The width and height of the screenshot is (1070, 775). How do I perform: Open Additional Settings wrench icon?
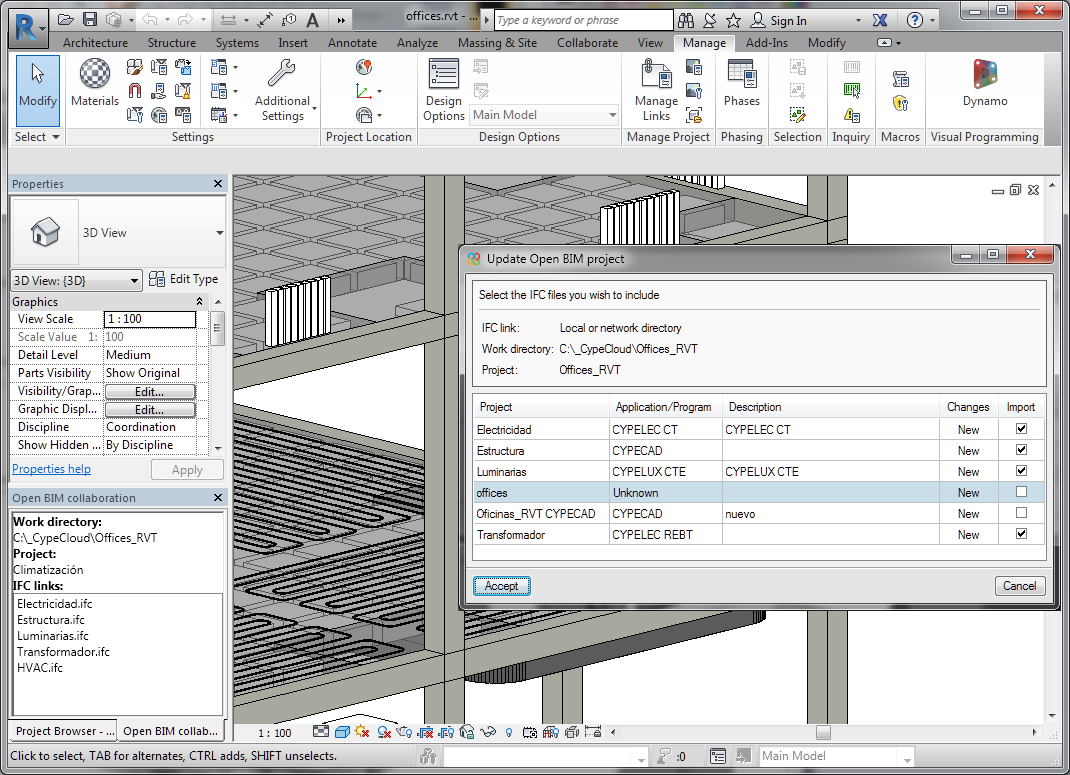pyautogui.click(x=283, y=90)
